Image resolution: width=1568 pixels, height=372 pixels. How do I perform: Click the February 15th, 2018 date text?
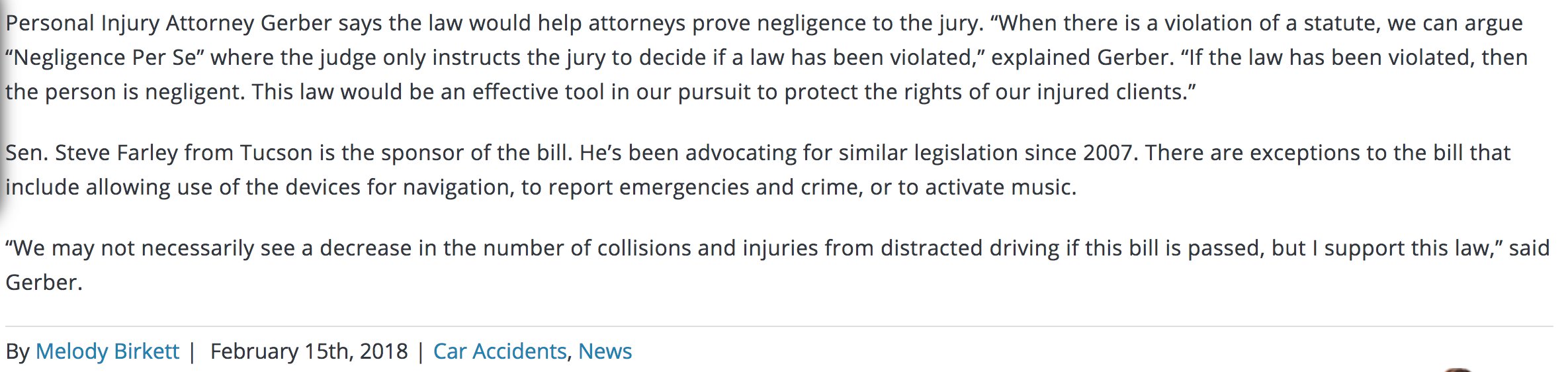pos(309,351)
